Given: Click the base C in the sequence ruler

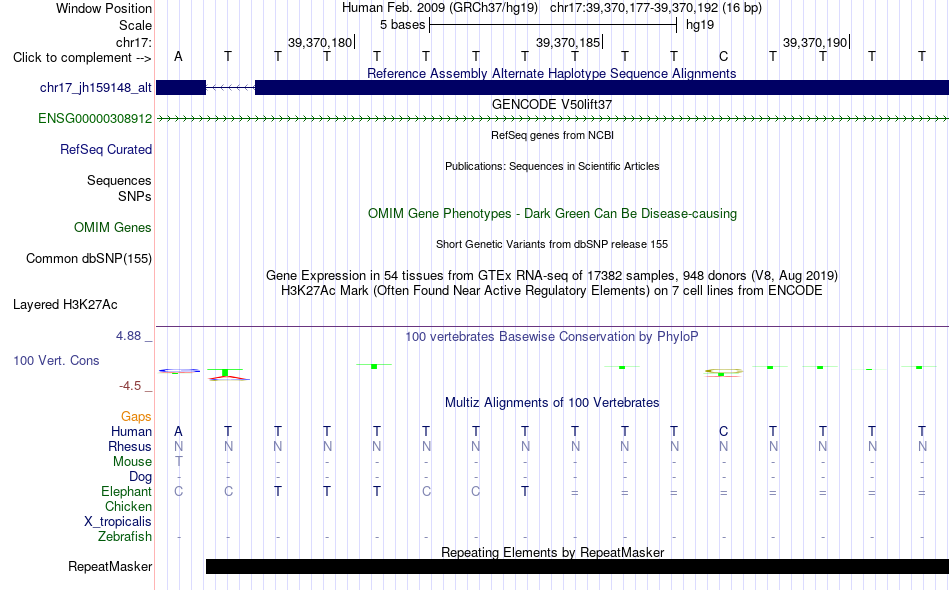Looking at the screenshot, I should [723, 56].
